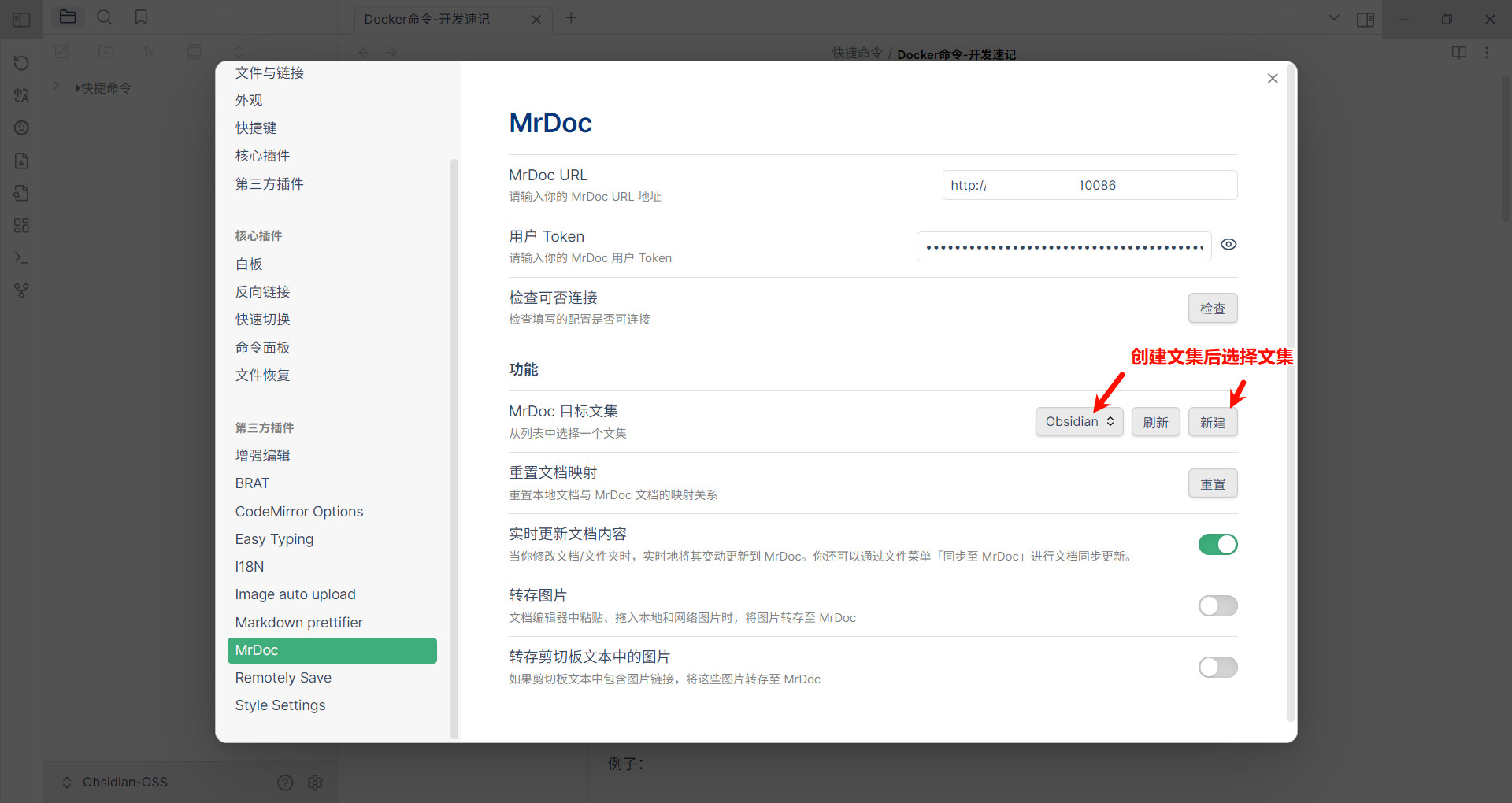Open settings gear icon at bottom
This screenshot has width=1512, height=803.
tap(315, 783)
